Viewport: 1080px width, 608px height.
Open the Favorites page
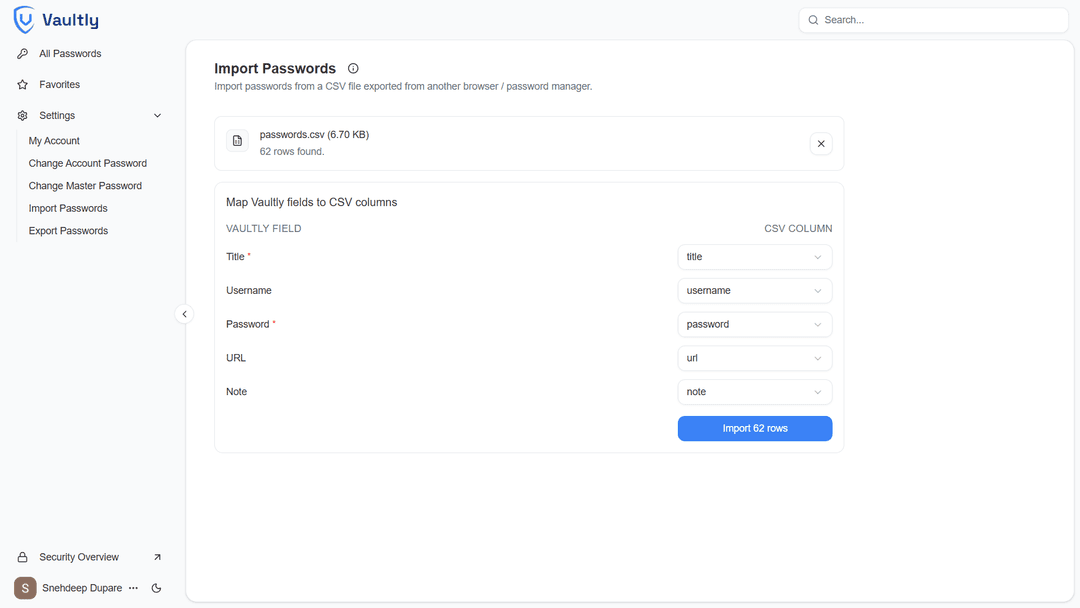coord(59,85)
